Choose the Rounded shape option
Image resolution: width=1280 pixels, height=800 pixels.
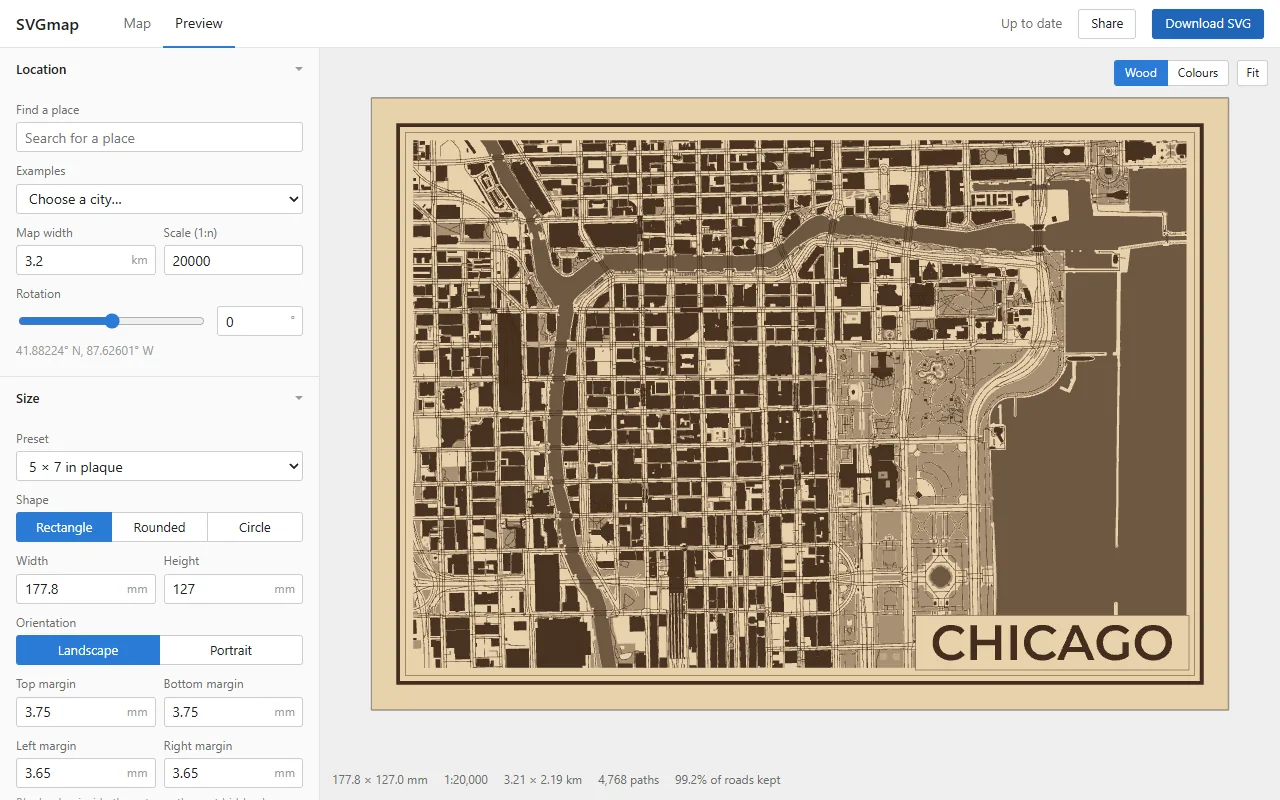pos(160,527)
